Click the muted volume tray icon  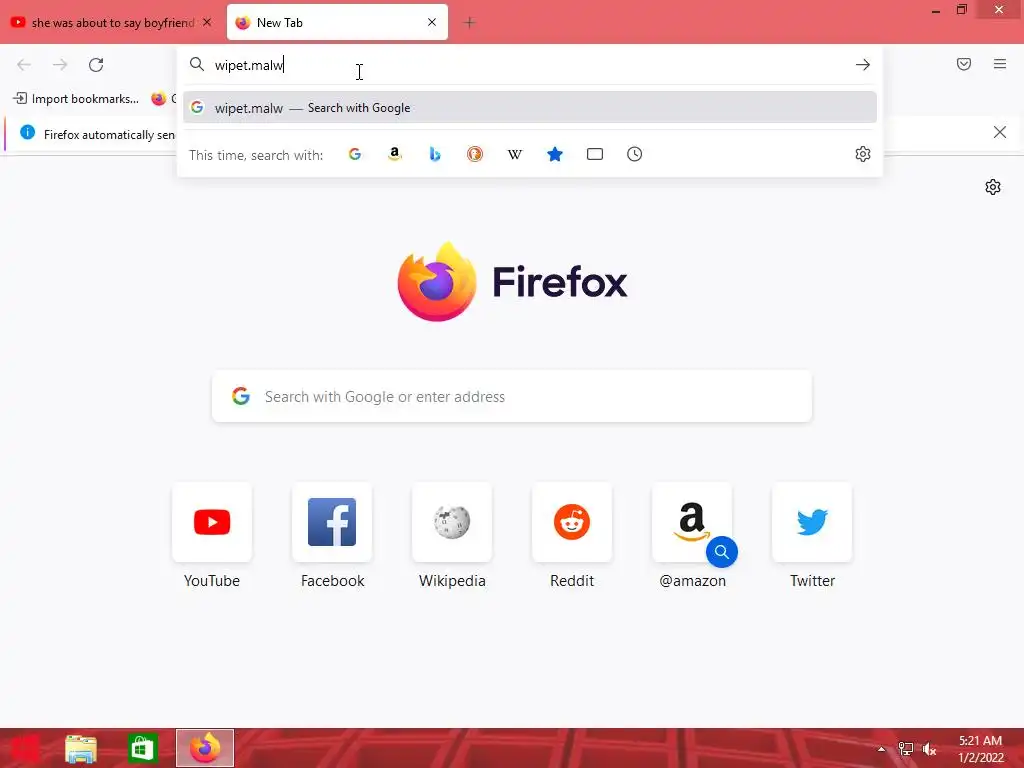(929, 748)
